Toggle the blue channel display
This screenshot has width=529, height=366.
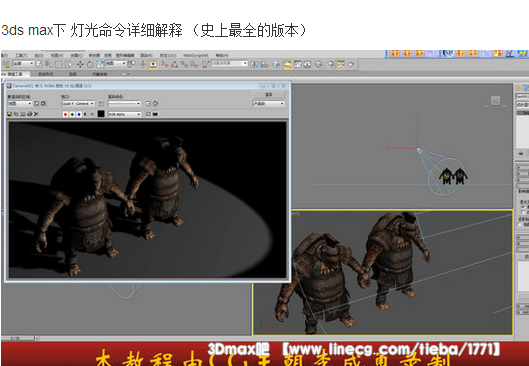(x=79, y=114)
